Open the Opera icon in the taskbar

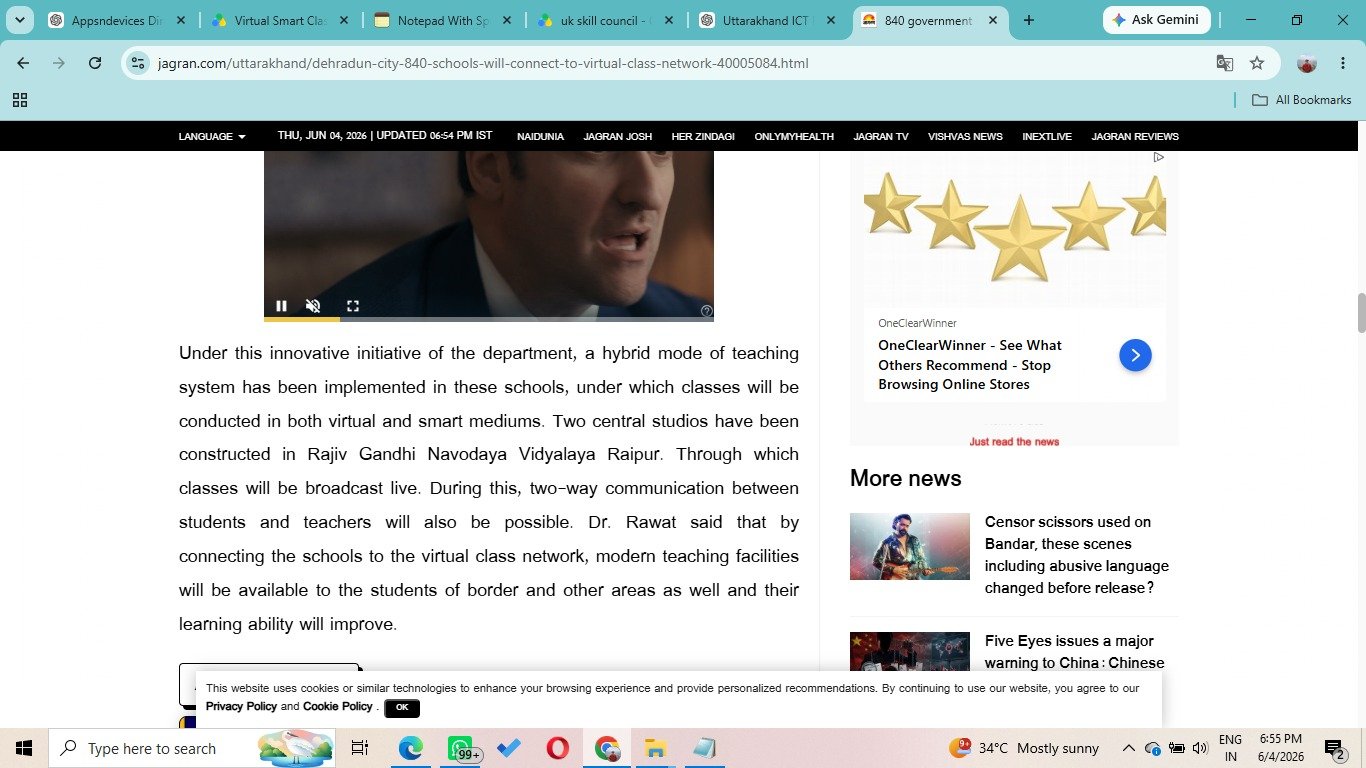[558, 748]
